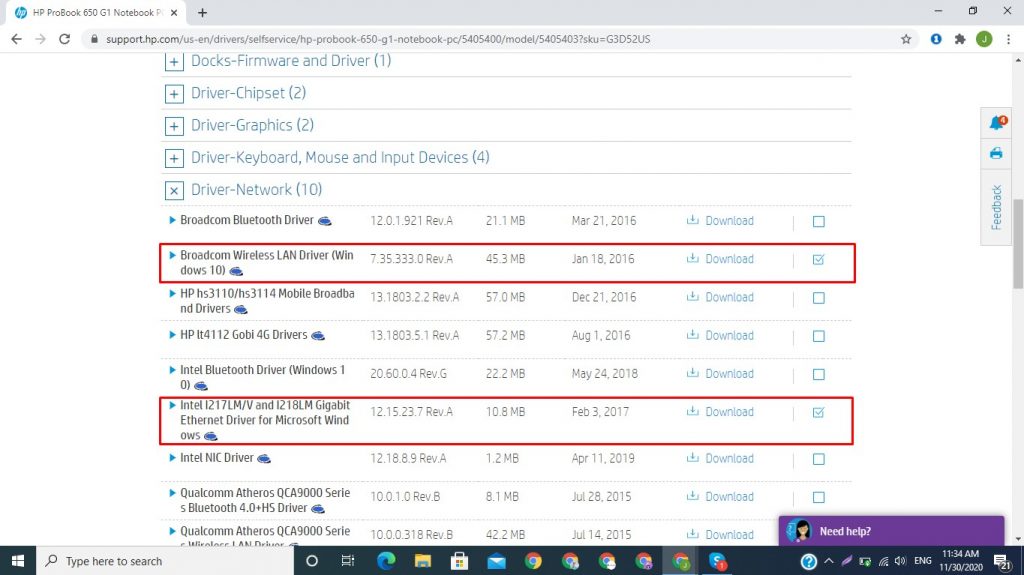Image resolution: width=1024 pixels, height=575 pixels.
Task: Open the green J profile avatar
Action: tap(985, 39)
